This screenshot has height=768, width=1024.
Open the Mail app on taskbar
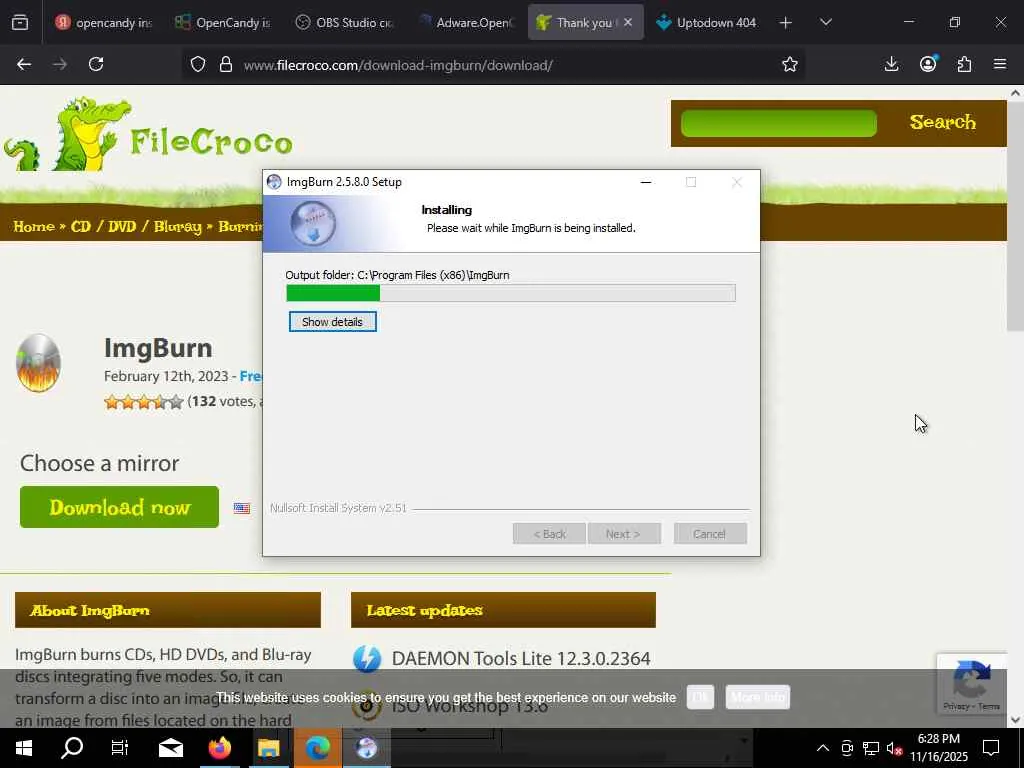click(170, 748)
